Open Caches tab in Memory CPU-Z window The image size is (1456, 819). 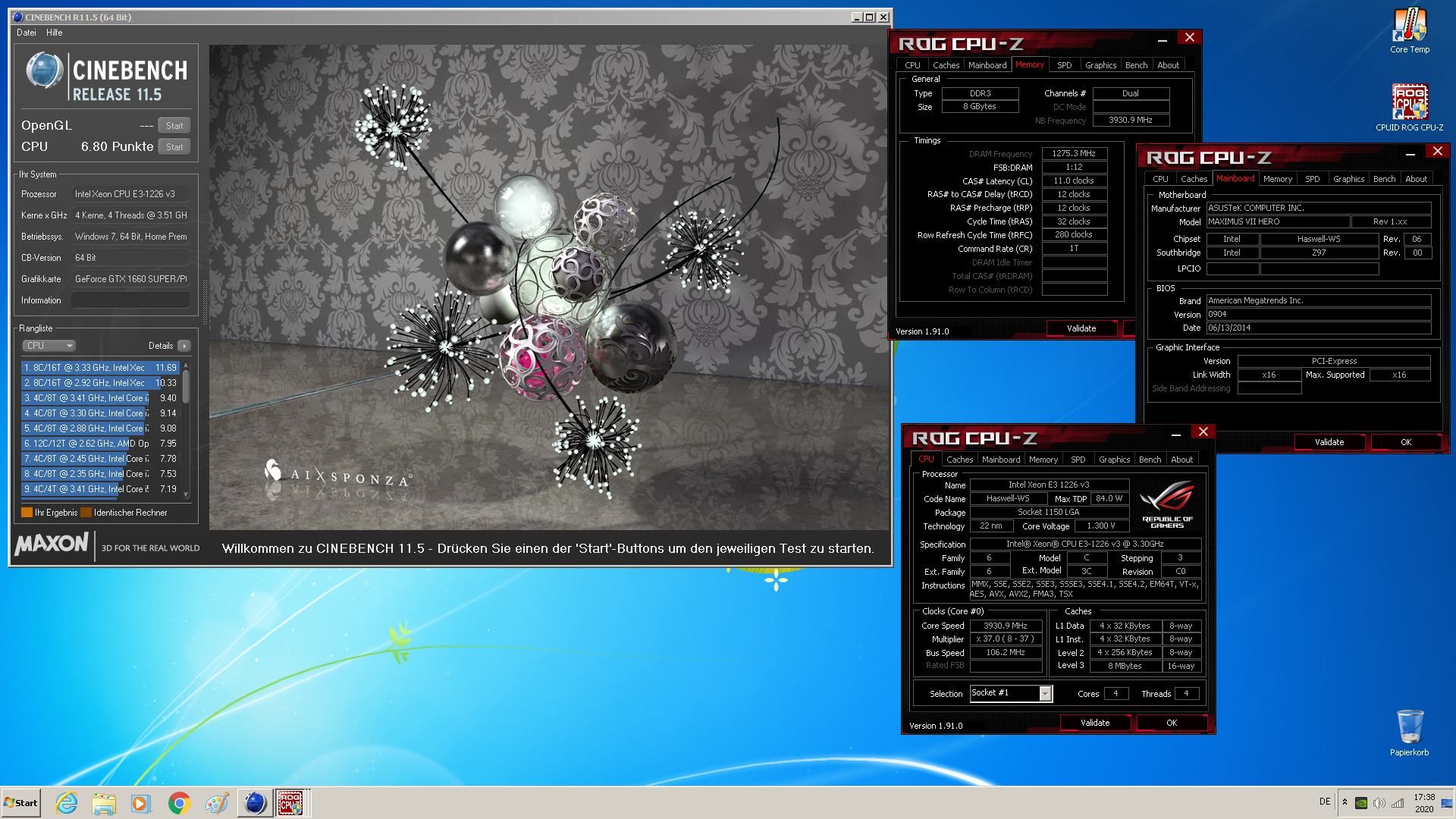[x=946, y=65]
